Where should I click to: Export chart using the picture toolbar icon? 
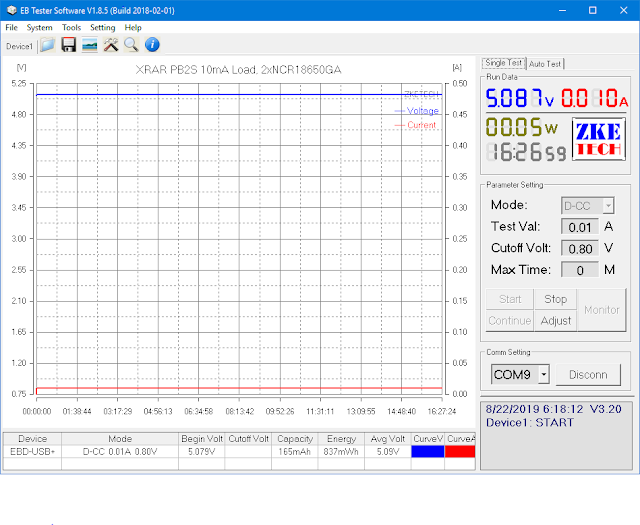click(x=89, y=45)
